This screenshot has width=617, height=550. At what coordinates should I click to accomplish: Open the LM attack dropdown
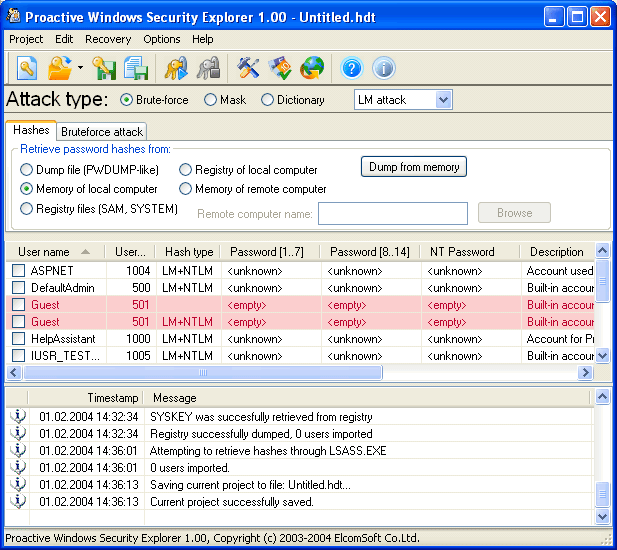pos(443,100)
